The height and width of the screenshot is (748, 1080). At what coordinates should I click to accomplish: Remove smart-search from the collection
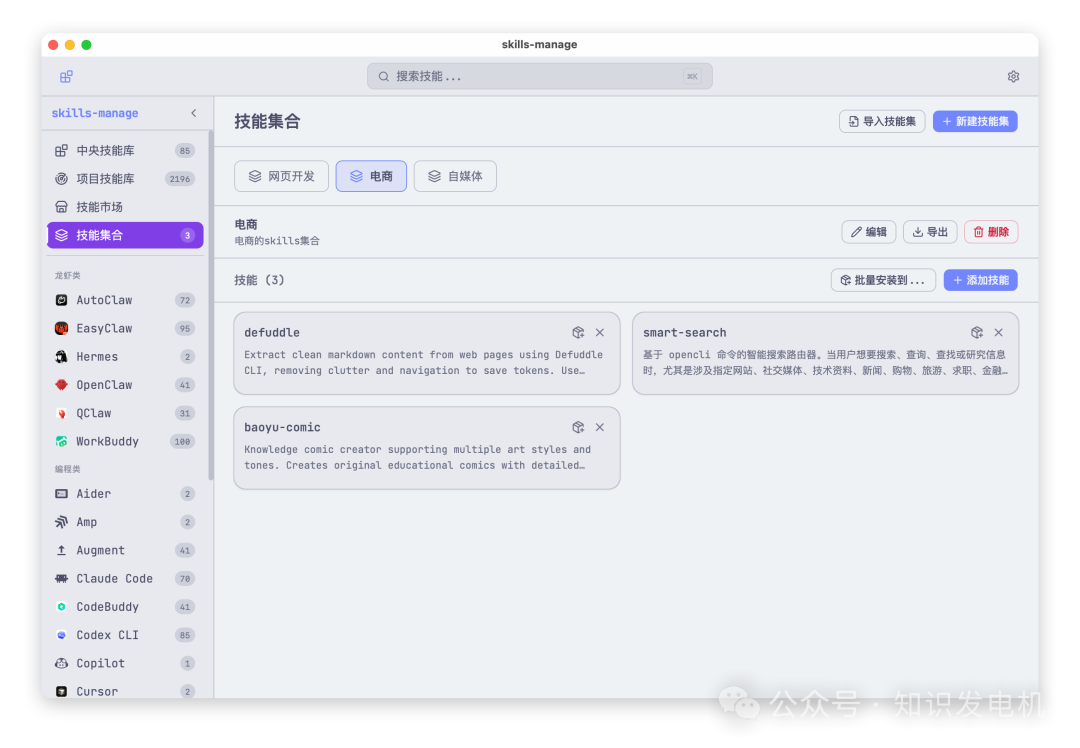[x=997, y=332]
